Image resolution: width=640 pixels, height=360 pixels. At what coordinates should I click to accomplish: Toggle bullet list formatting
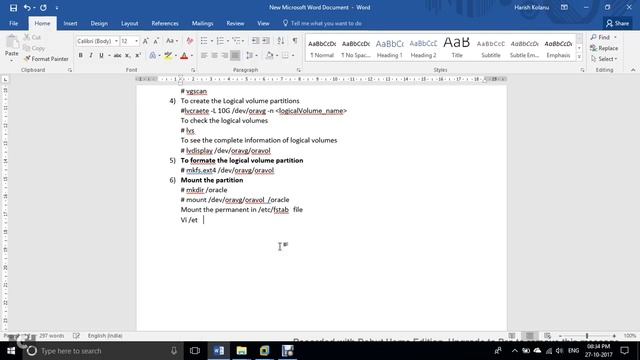(x=204, y=41)
